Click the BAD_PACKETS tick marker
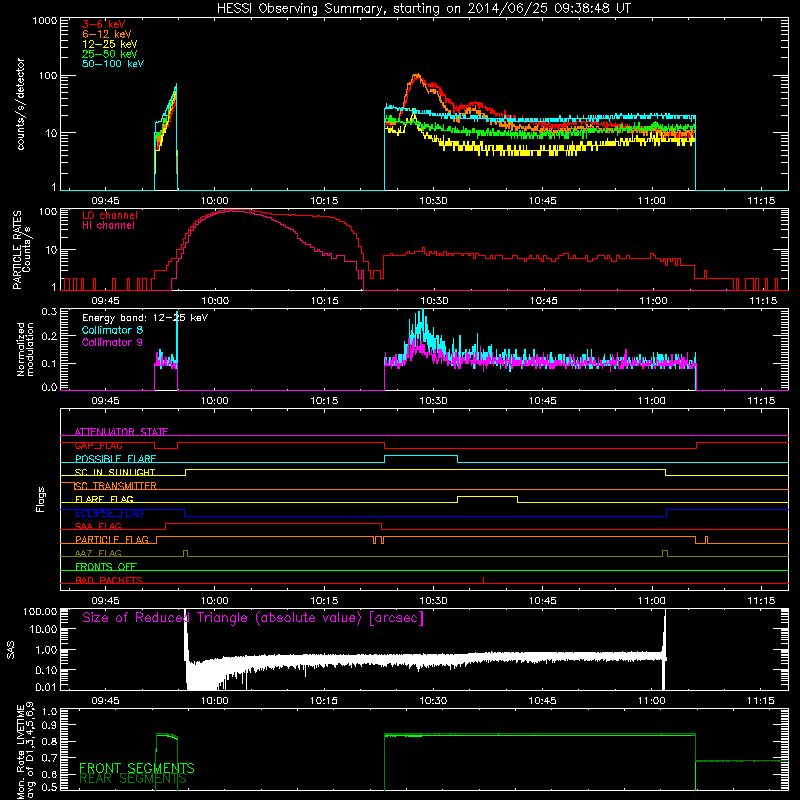This screenshot has height=800, width=800. (483, 580)
